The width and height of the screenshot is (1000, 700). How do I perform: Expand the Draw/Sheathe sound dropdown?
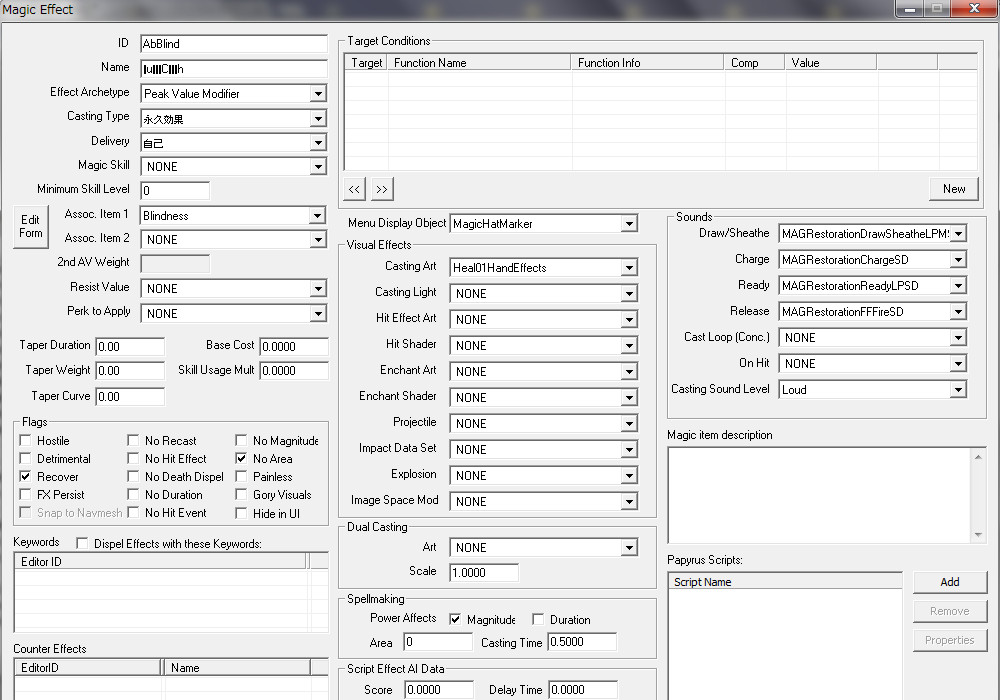pyautogui.click(x=958, y=234)
